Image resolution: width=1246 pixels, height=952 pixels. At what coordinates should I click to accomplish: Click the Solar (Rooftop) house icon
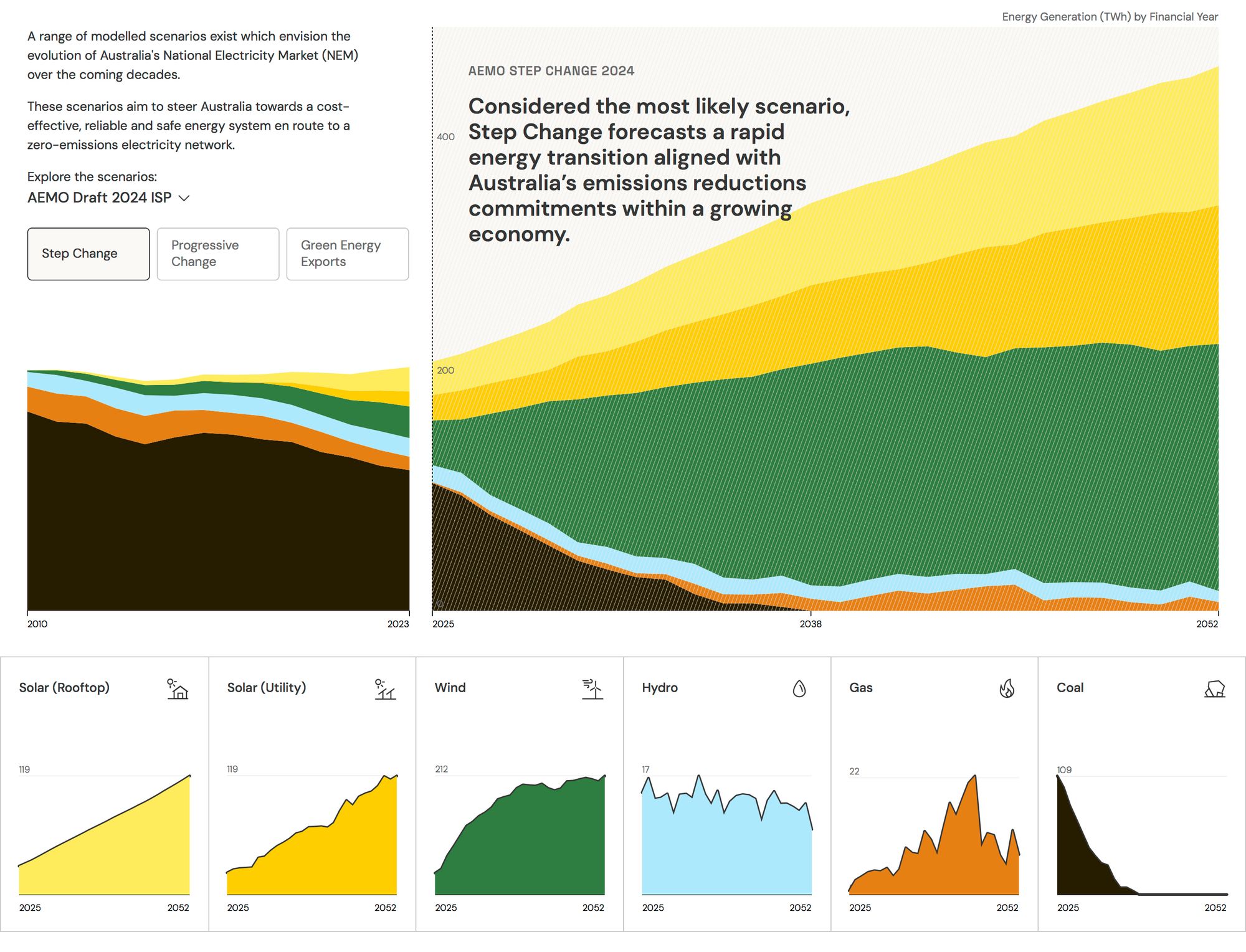click(178, 688)
